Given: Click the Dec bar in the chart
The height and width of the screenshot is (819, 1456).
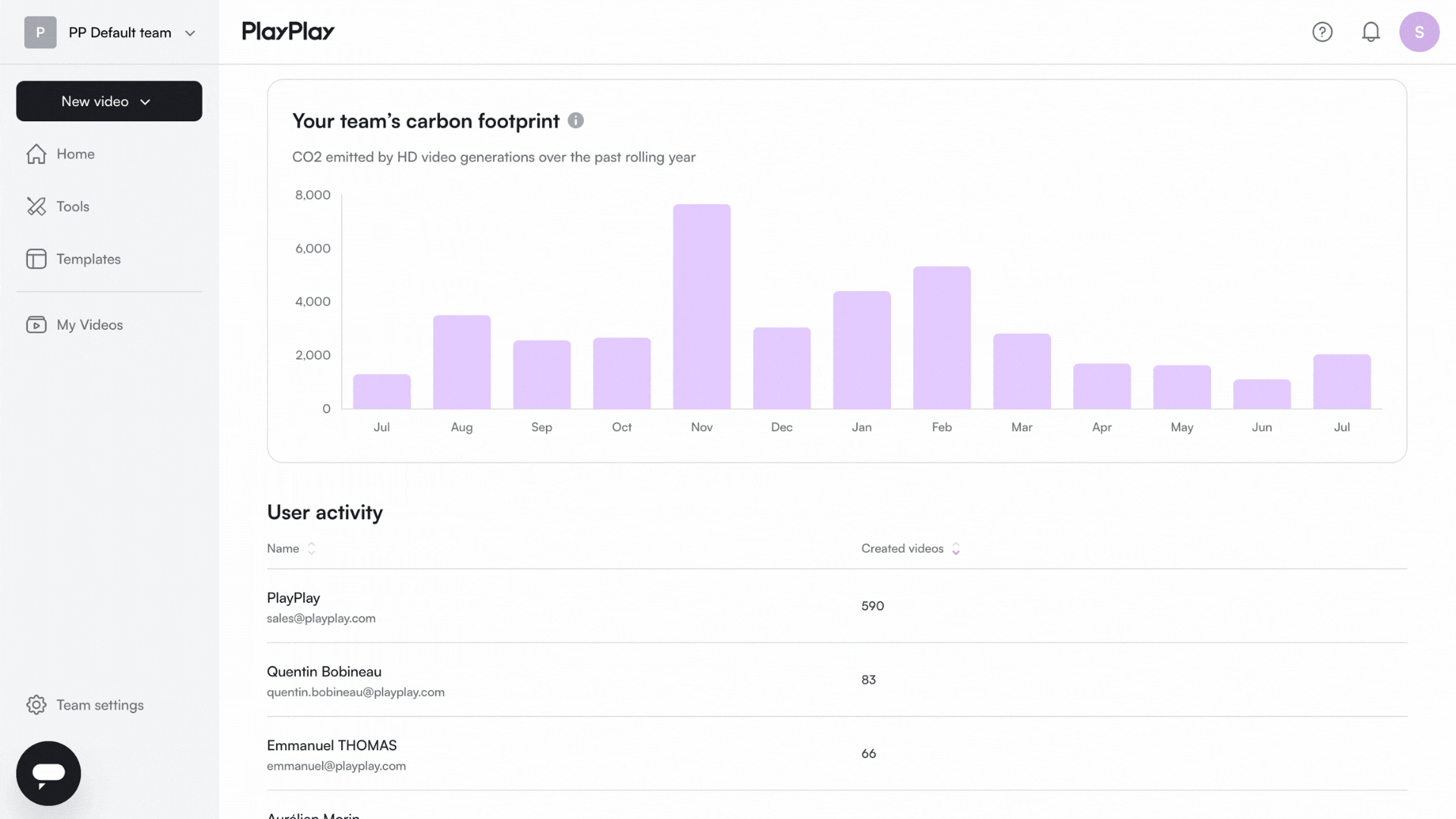Looking at the screenshot, I should point(782,368).
